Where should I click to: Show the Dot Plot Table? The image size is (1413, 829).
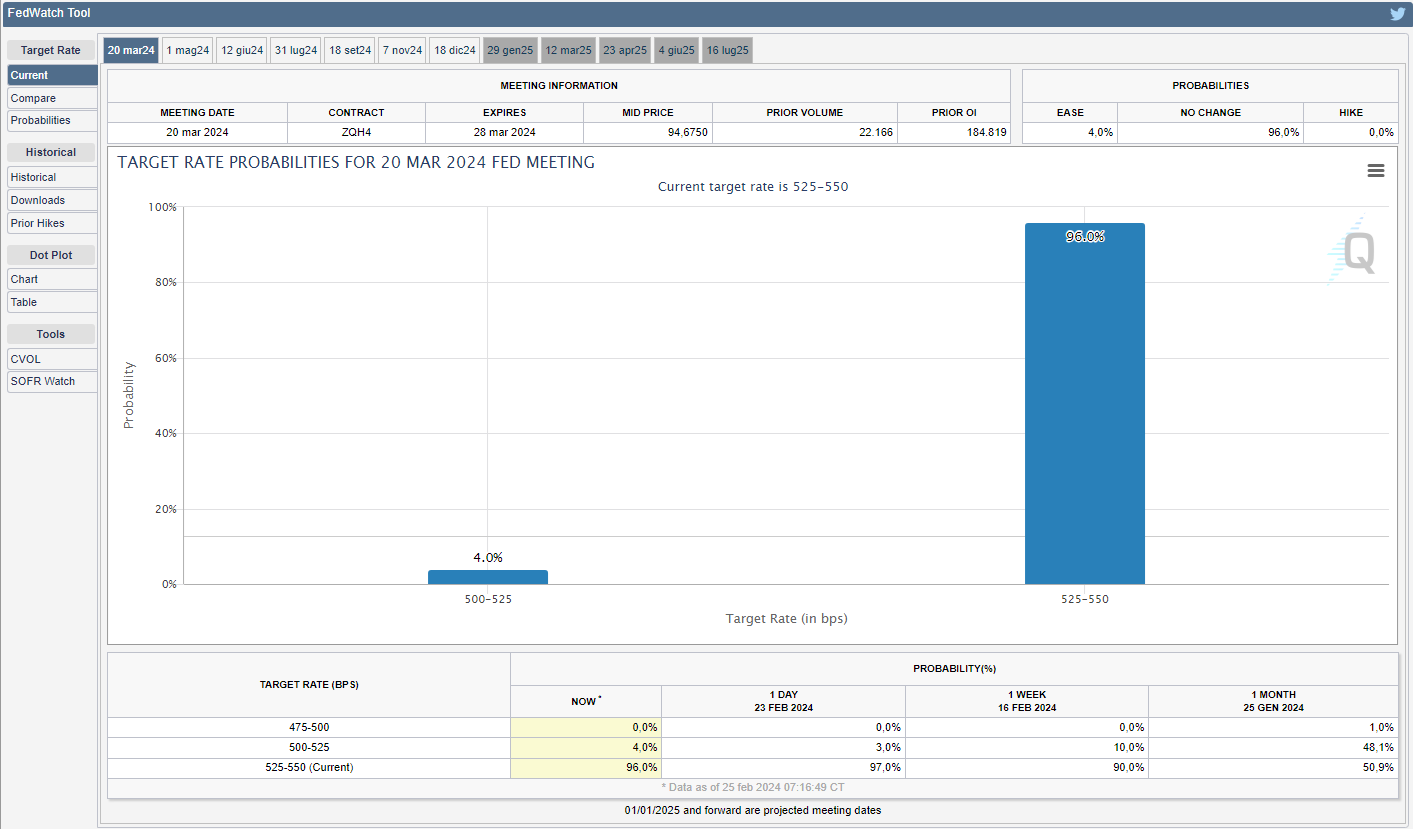click(52, 302)
